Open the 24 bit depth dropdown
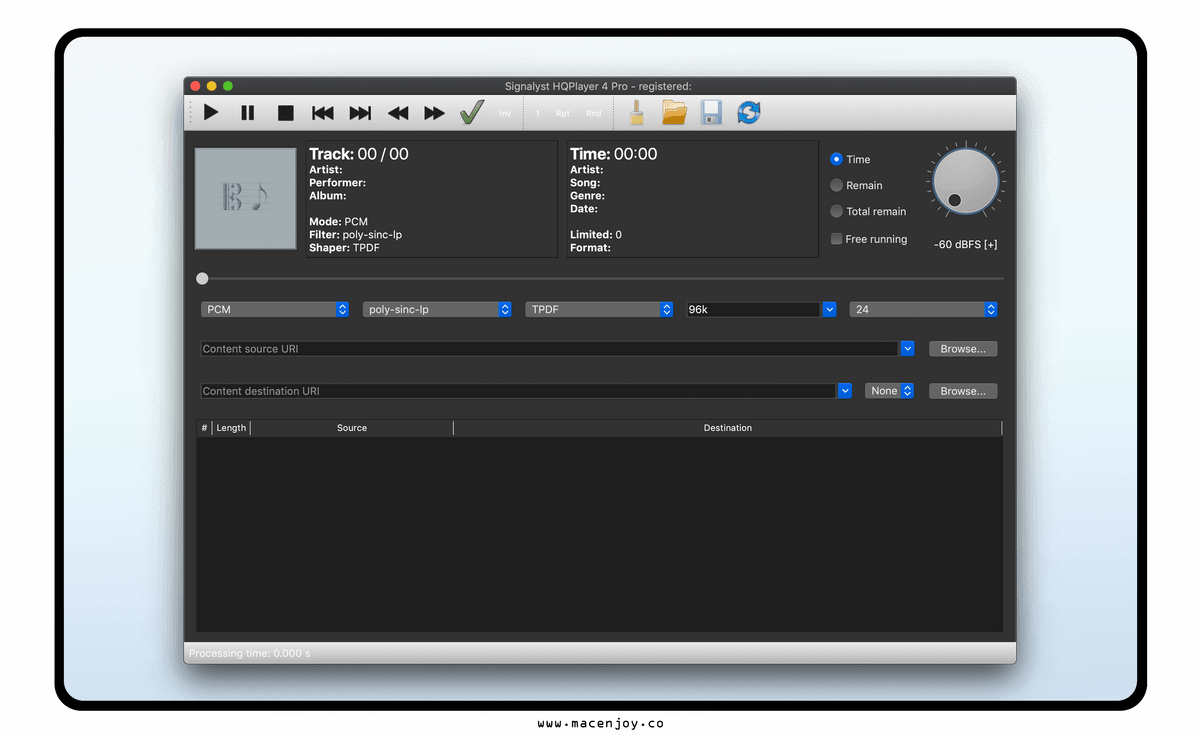The width and height of the screenshot is (1200, 735). point(923,310)
